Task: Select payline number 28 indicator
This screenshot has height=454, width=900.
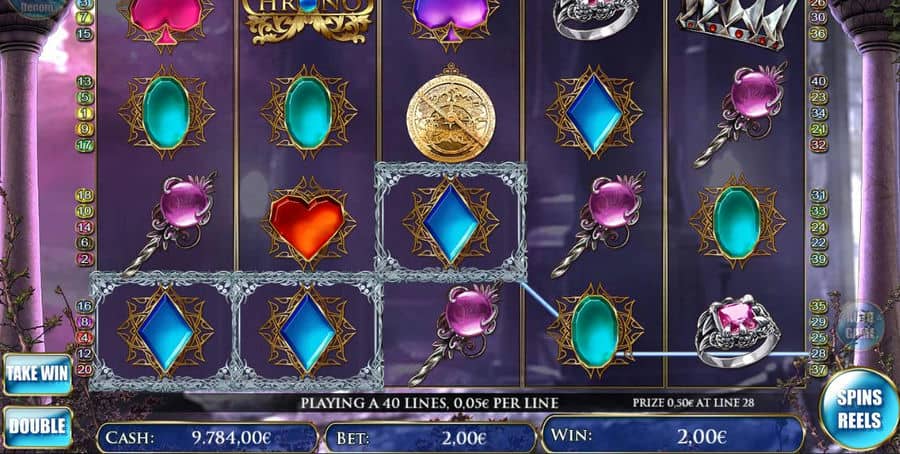Action: point(818,354)
